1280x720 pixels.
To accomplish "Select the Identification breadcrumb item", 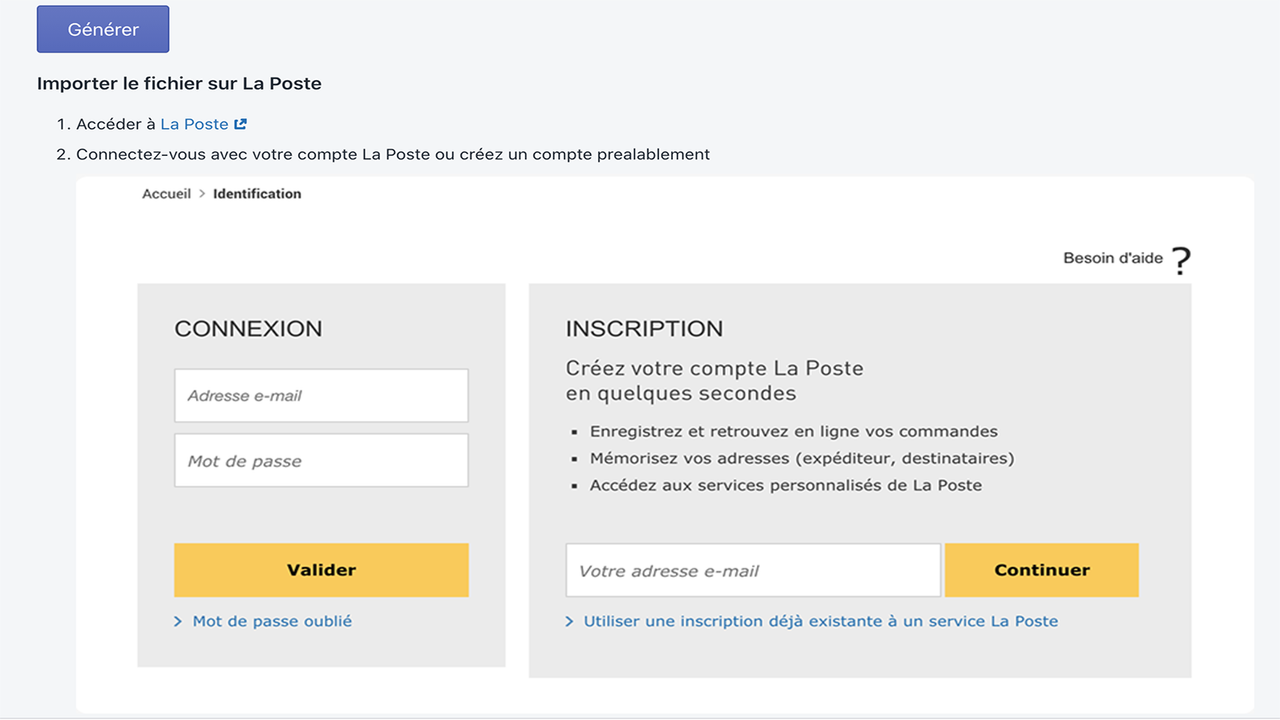I will [x=256, y=193].
